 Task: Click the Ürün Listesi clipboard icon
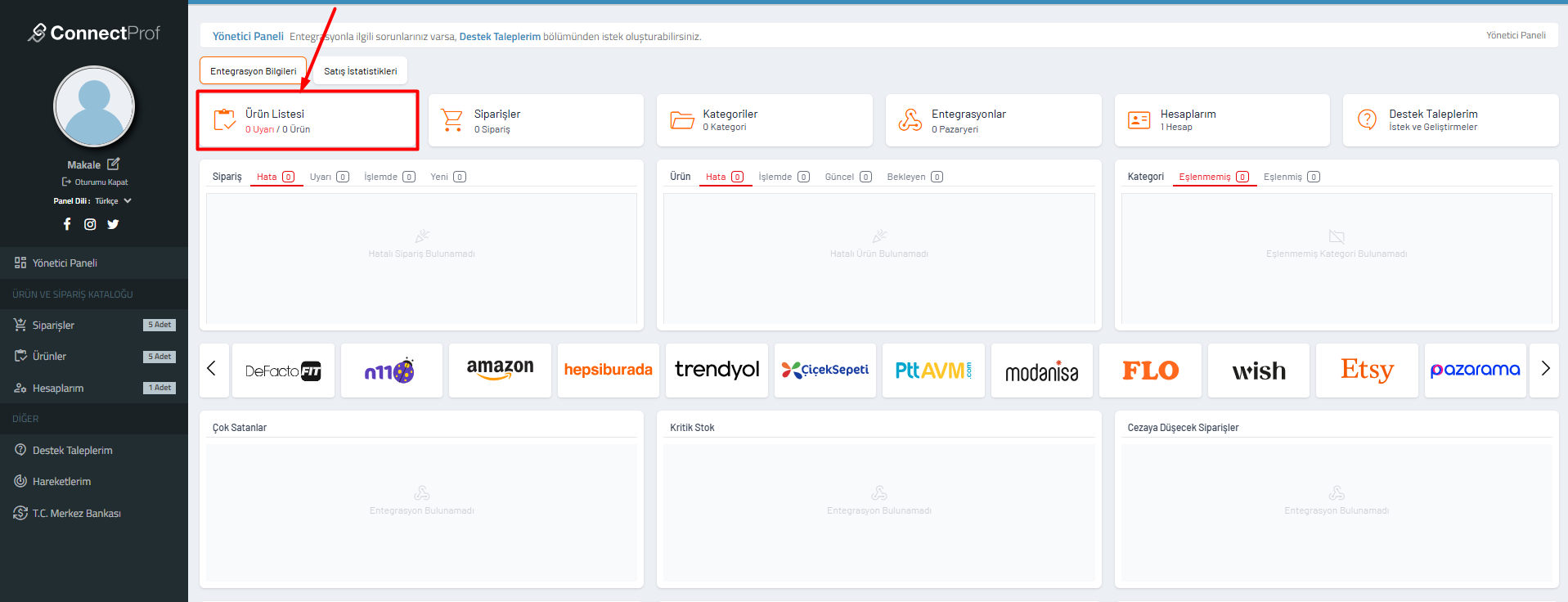(225, 120)
